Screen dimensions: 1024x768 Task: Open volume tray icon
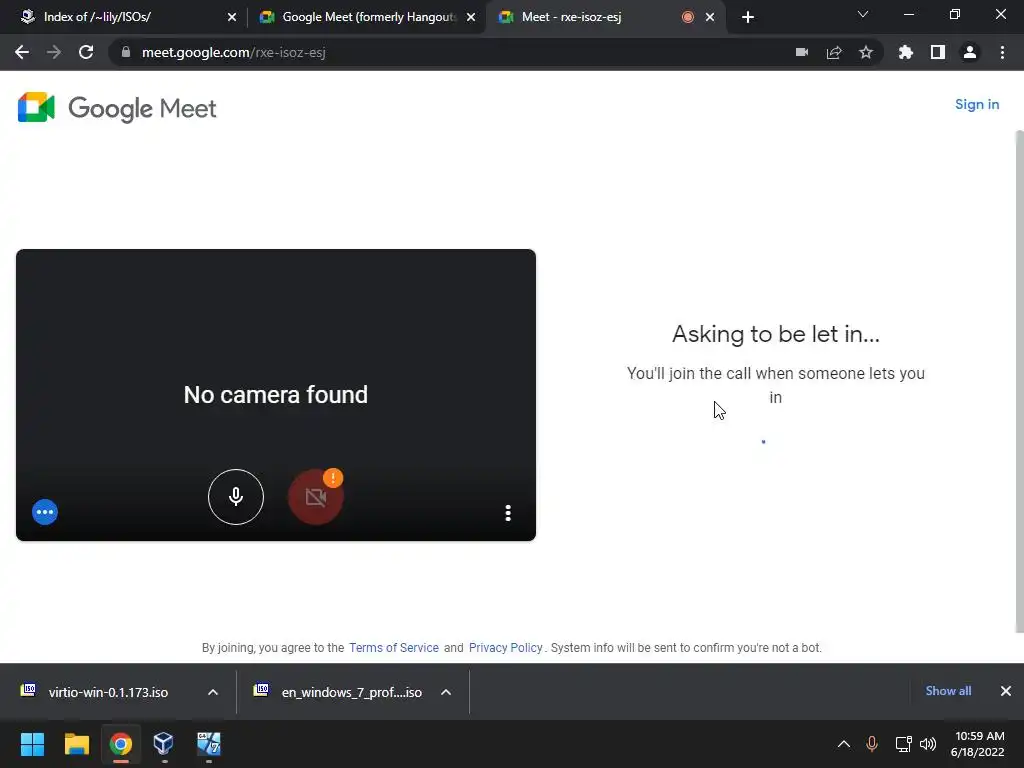(928, 744)
